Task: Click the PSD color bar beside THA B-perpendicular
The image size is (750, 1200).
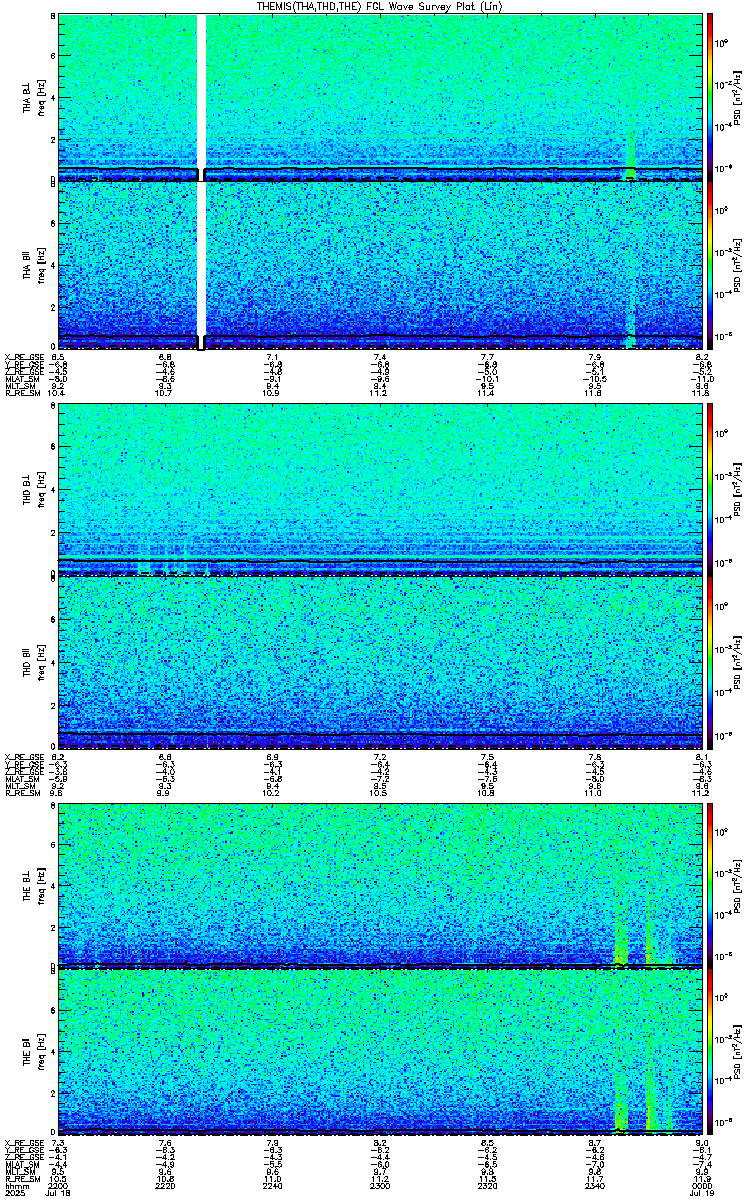Action: click(710, 95)
